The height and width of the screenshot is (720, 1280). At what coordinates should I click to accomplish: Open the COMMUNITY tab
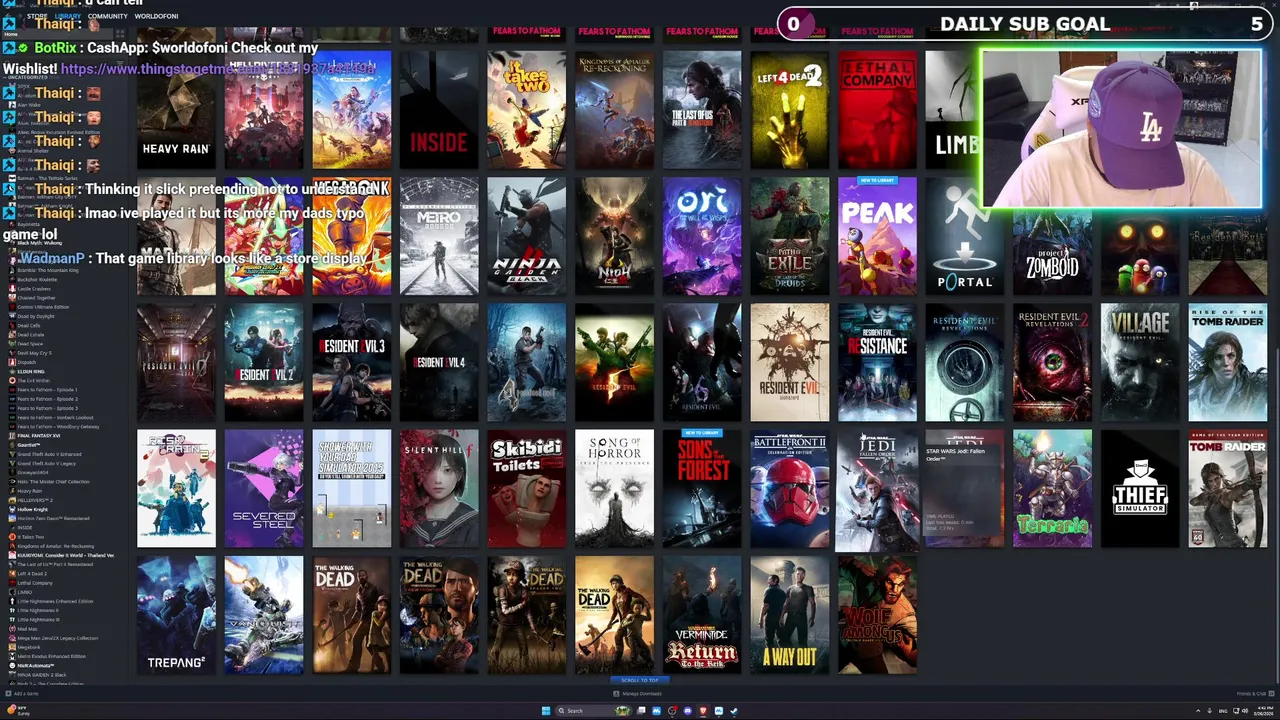[x=107, y=16]
